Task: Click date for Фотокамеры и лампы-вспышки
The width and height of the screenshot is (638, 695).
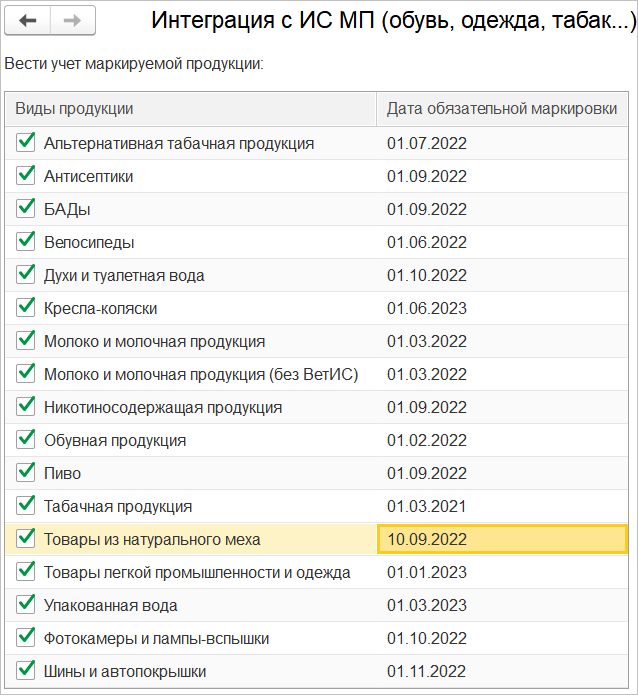Action: click(427, 638)
